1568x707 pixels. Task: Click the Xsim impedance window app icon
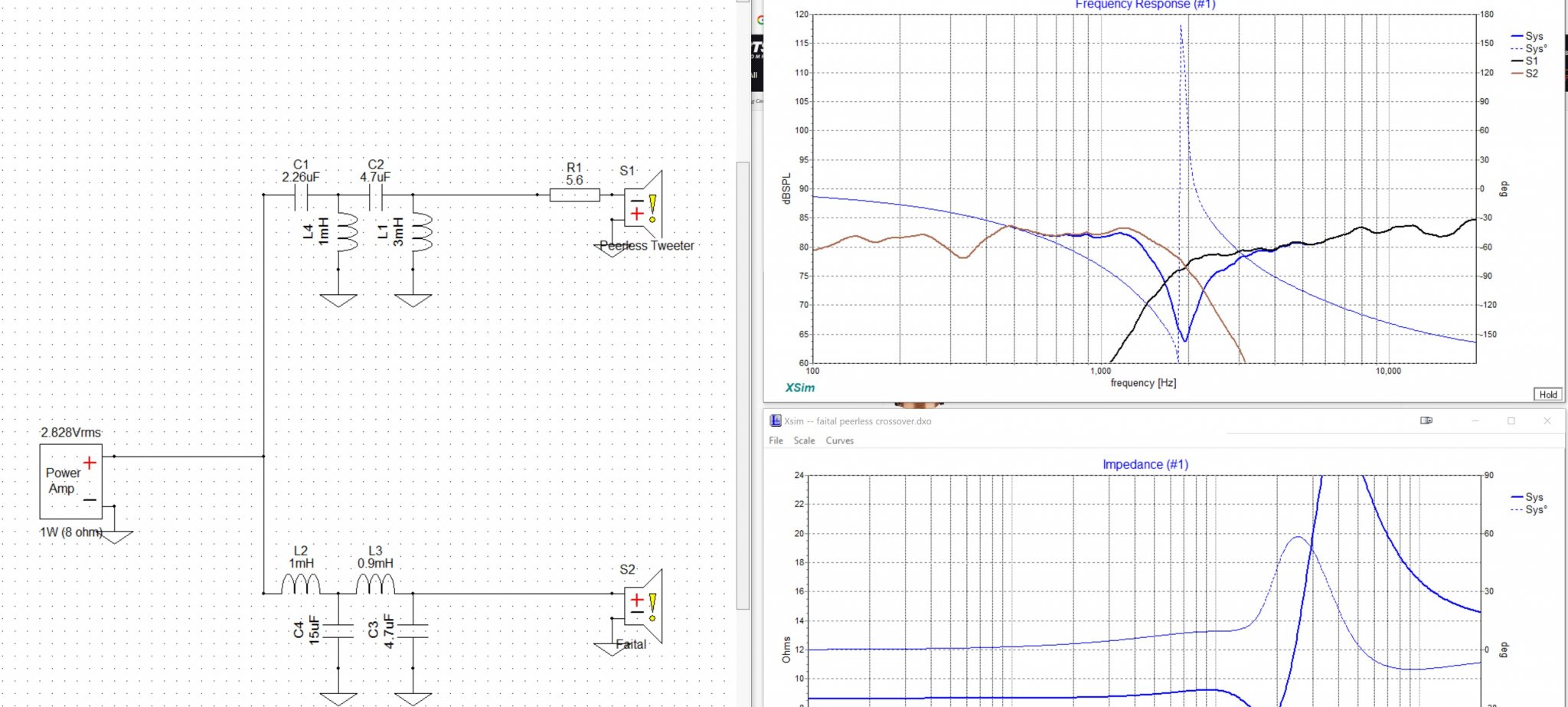(x=775, y=421)
